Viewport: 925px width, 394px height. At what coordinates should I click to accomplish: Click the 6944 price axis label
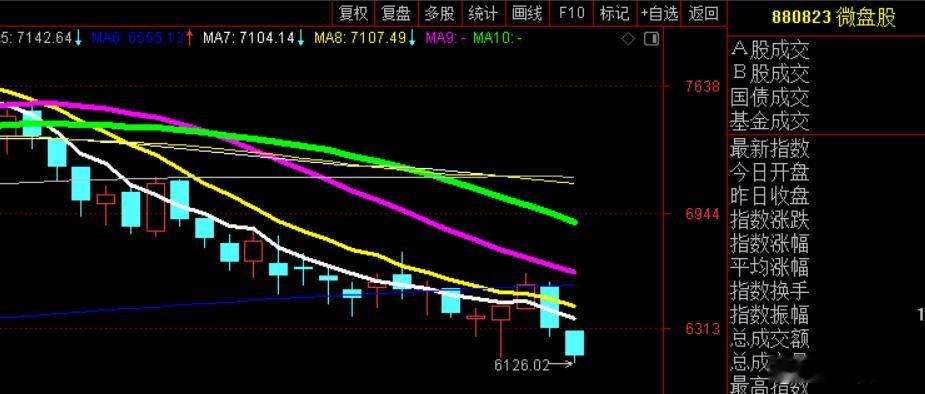coord(703,214)
